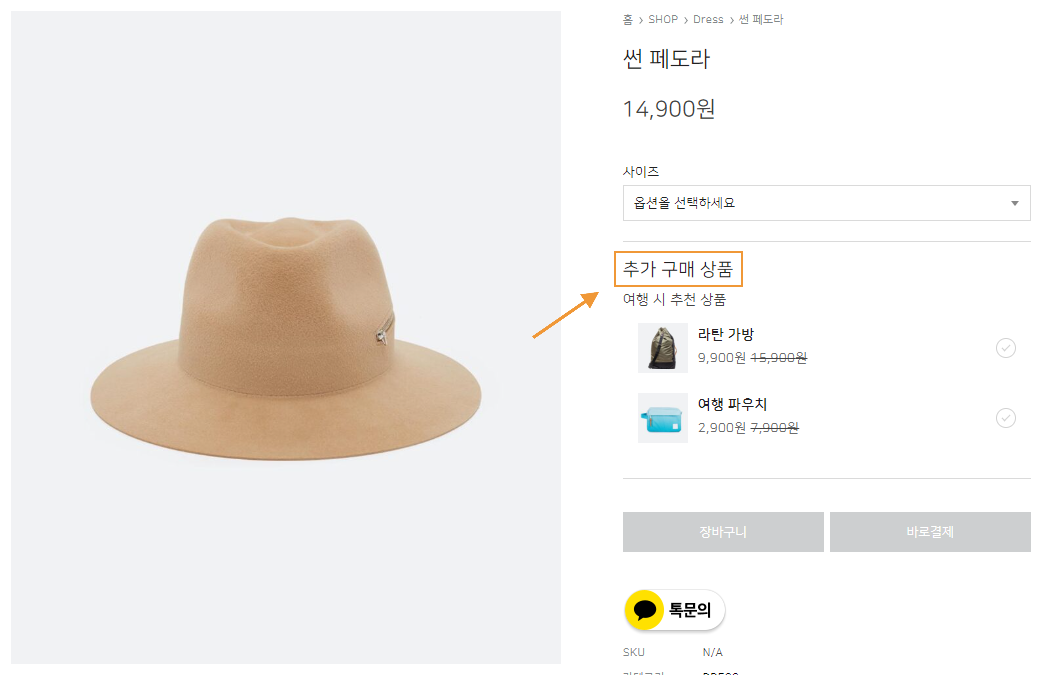Click the KakaoTalk speech bubble icon
The image size is (1045, 675).
[645, 610]
